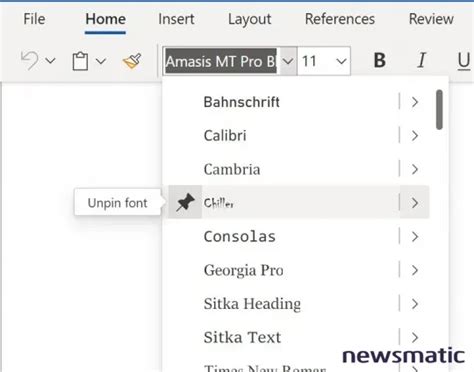The width and height of the screenshot is (474, 372).
Task: Expand Bahnschrift font variants chevron
Action: pyautogui.click(x=415, y=102)
